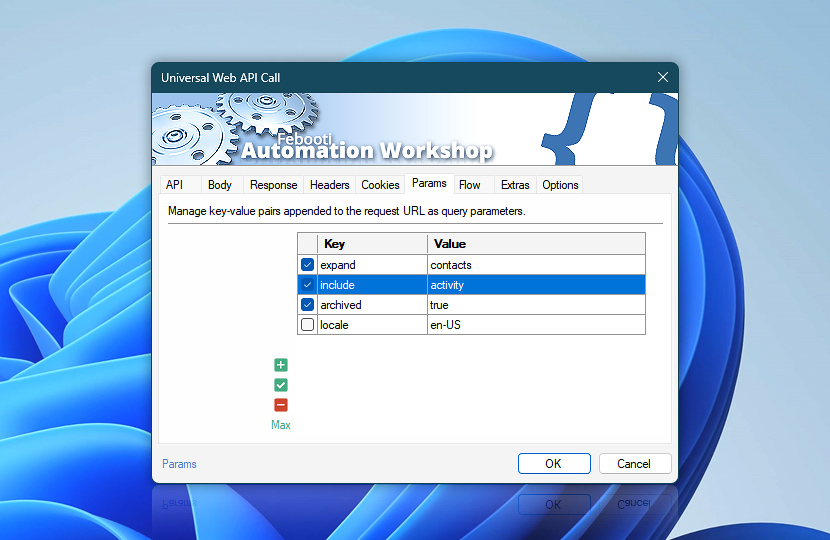
Task: Click the Cancel button
Action: [x=635, y=464]
